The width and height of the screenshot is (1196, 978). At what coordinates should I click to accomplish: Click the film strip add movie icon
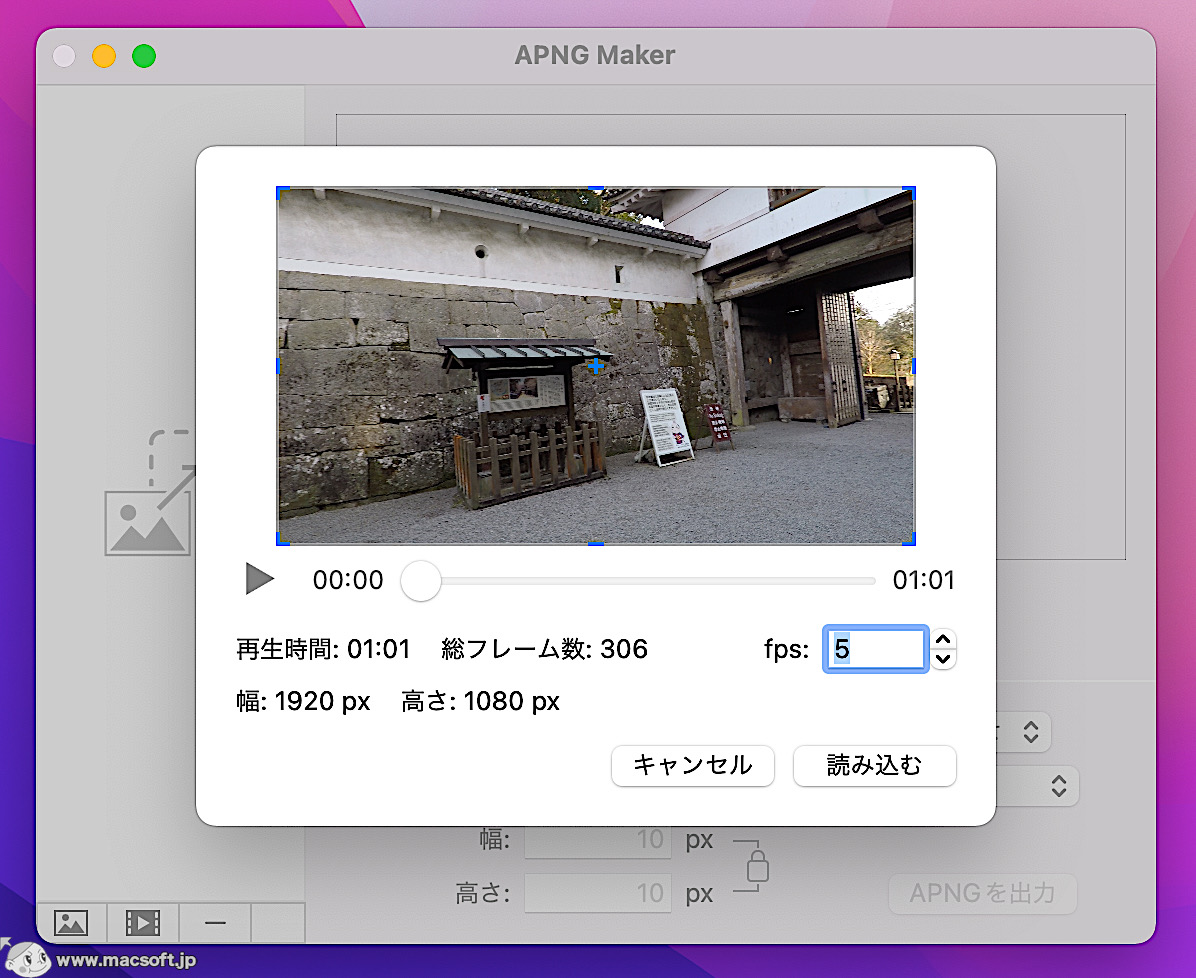[143, 923]
